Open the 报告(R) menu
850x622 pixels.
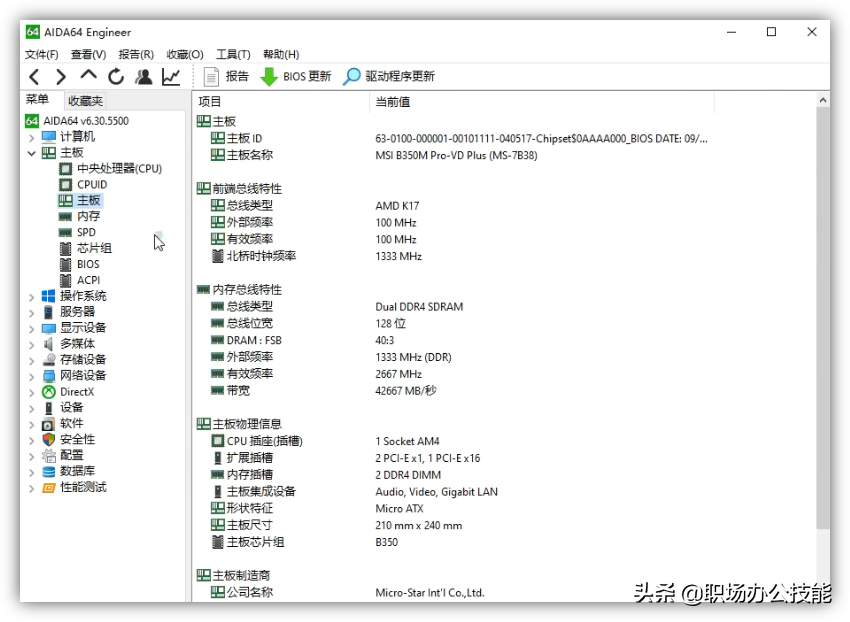pos(136,55)
